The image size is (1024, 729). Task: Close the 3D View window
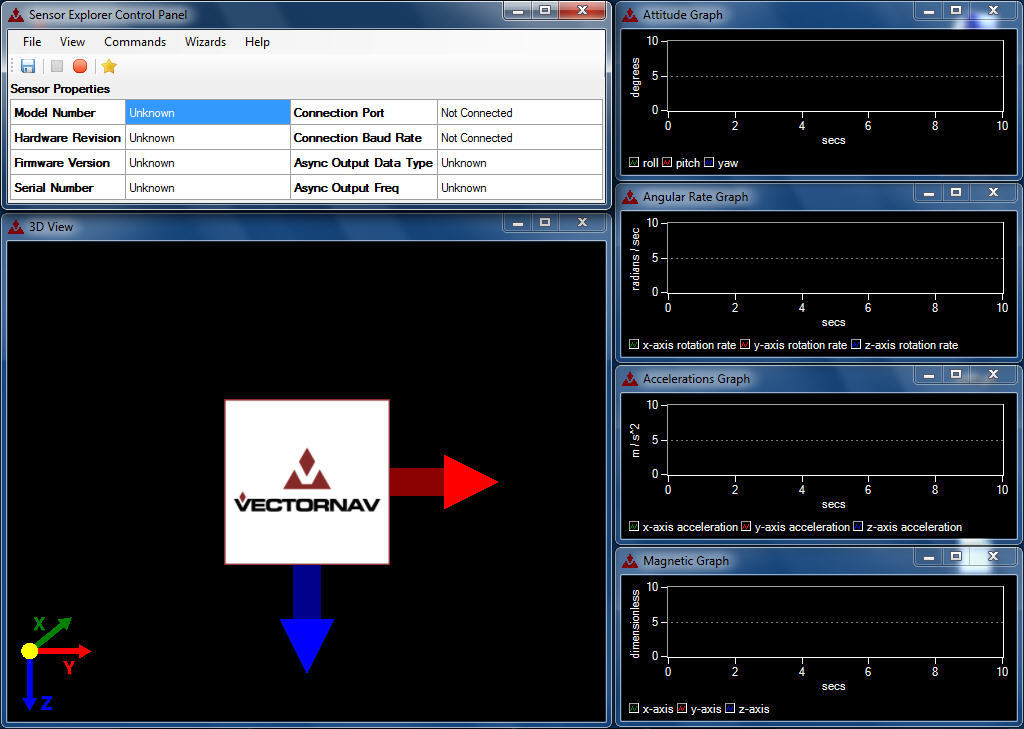[x=583, y=223]
